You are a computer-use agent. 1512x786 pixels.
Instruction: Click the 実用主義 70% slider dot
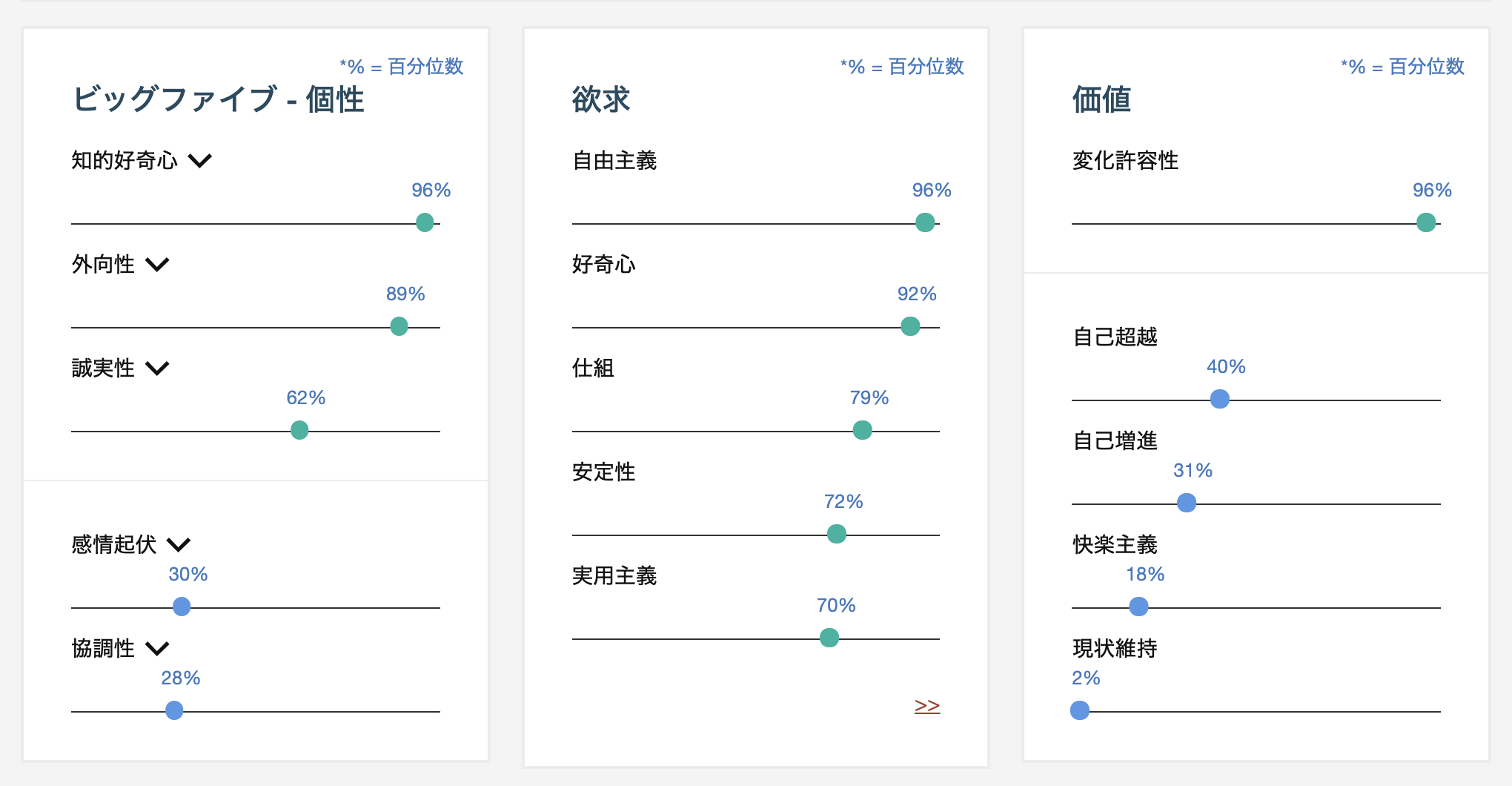(x=829, y=638)
